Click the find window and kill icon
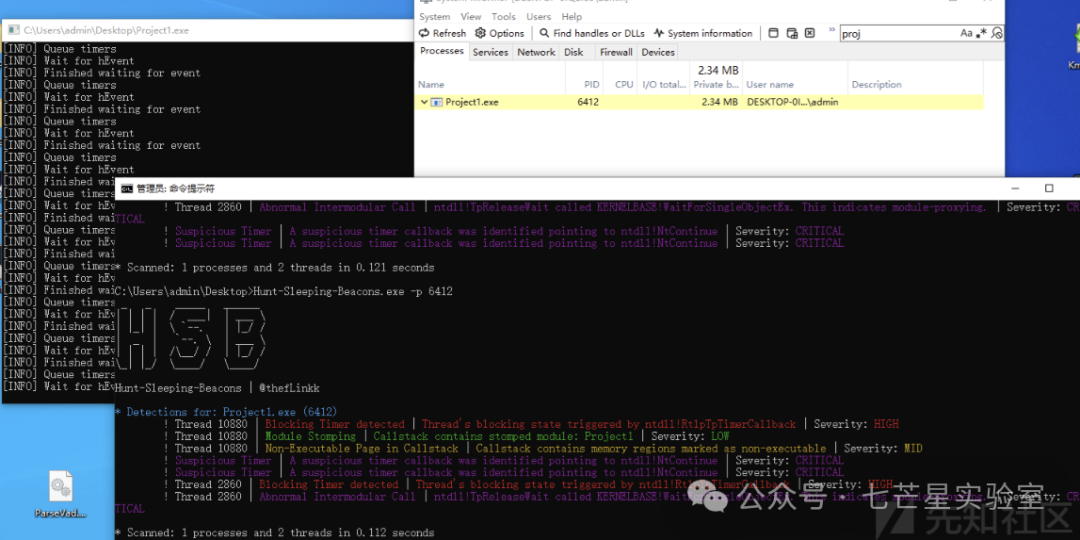The image size is (1080, 540). click(810, 33)
